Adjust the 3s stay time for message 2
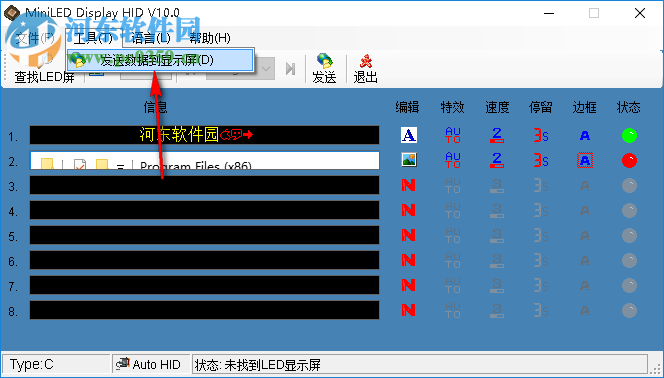This screenshot has width=664, height=378. [541, 160]
